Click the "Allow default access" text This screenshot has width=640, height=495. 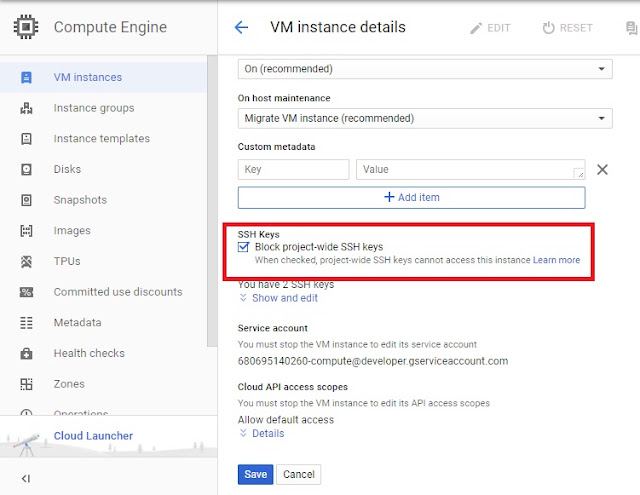coord(286,420)
